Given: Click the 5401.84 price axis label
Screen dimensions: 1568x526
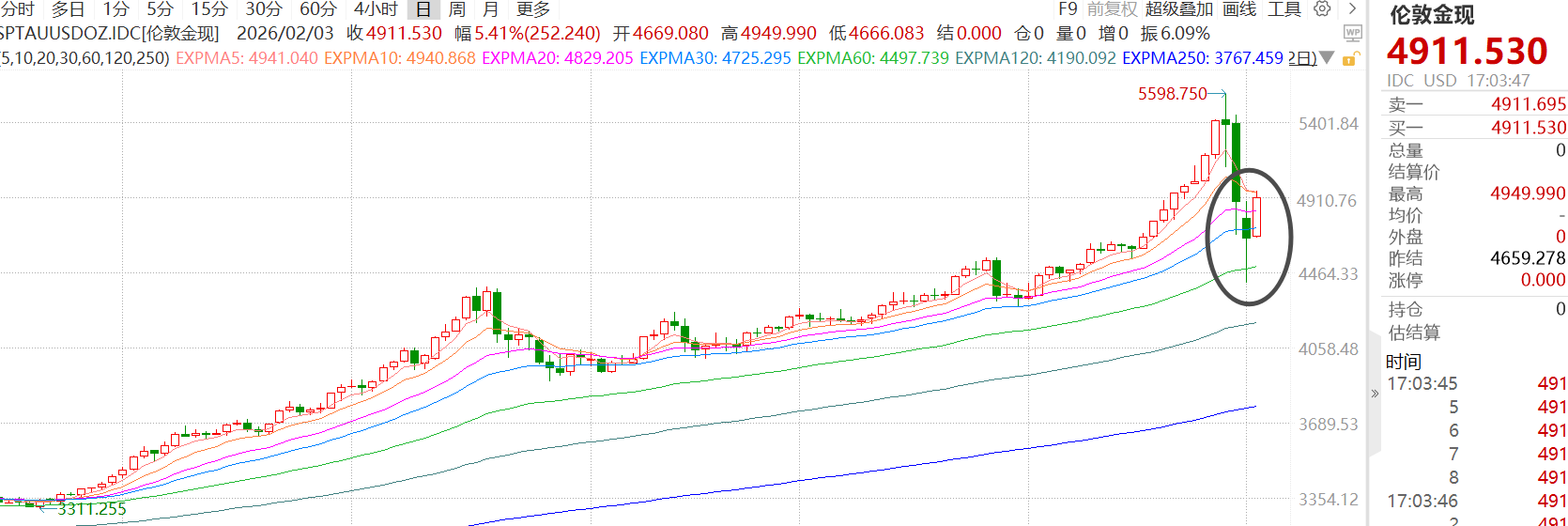Looking at the screenshot, I should click(x=1329, y=124).
